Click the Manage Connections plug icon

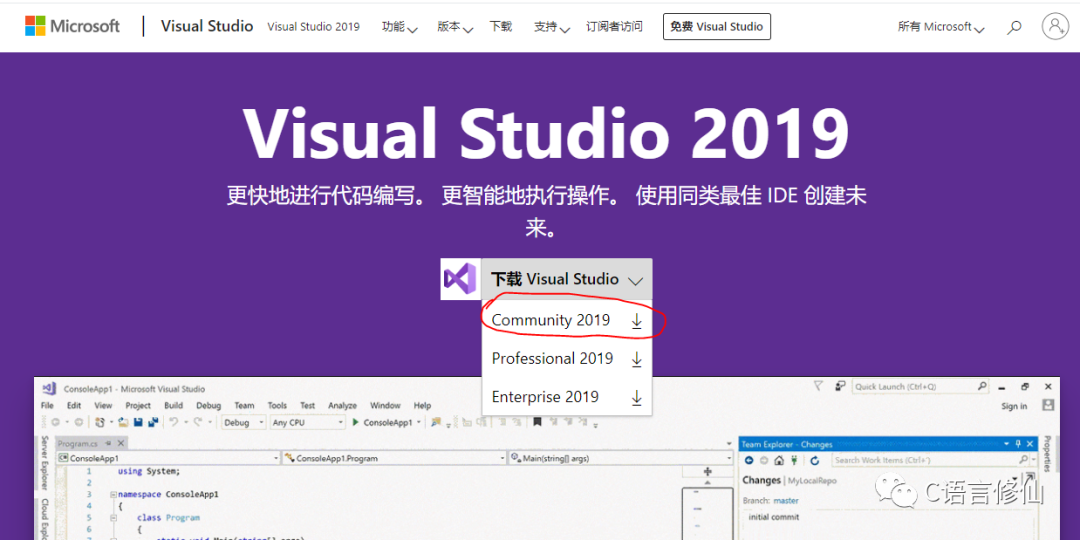(794, 461)
